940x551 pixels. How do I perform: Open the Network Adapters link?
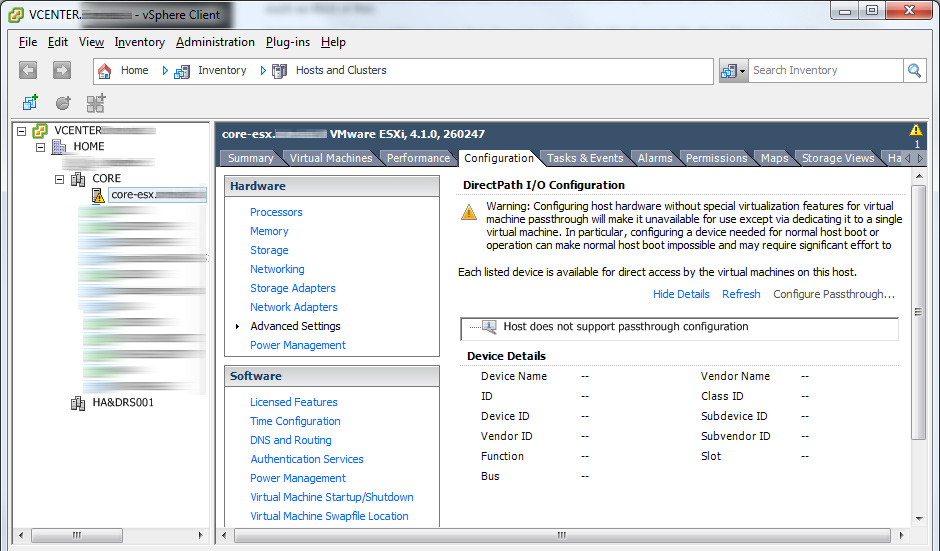point(294,307)
